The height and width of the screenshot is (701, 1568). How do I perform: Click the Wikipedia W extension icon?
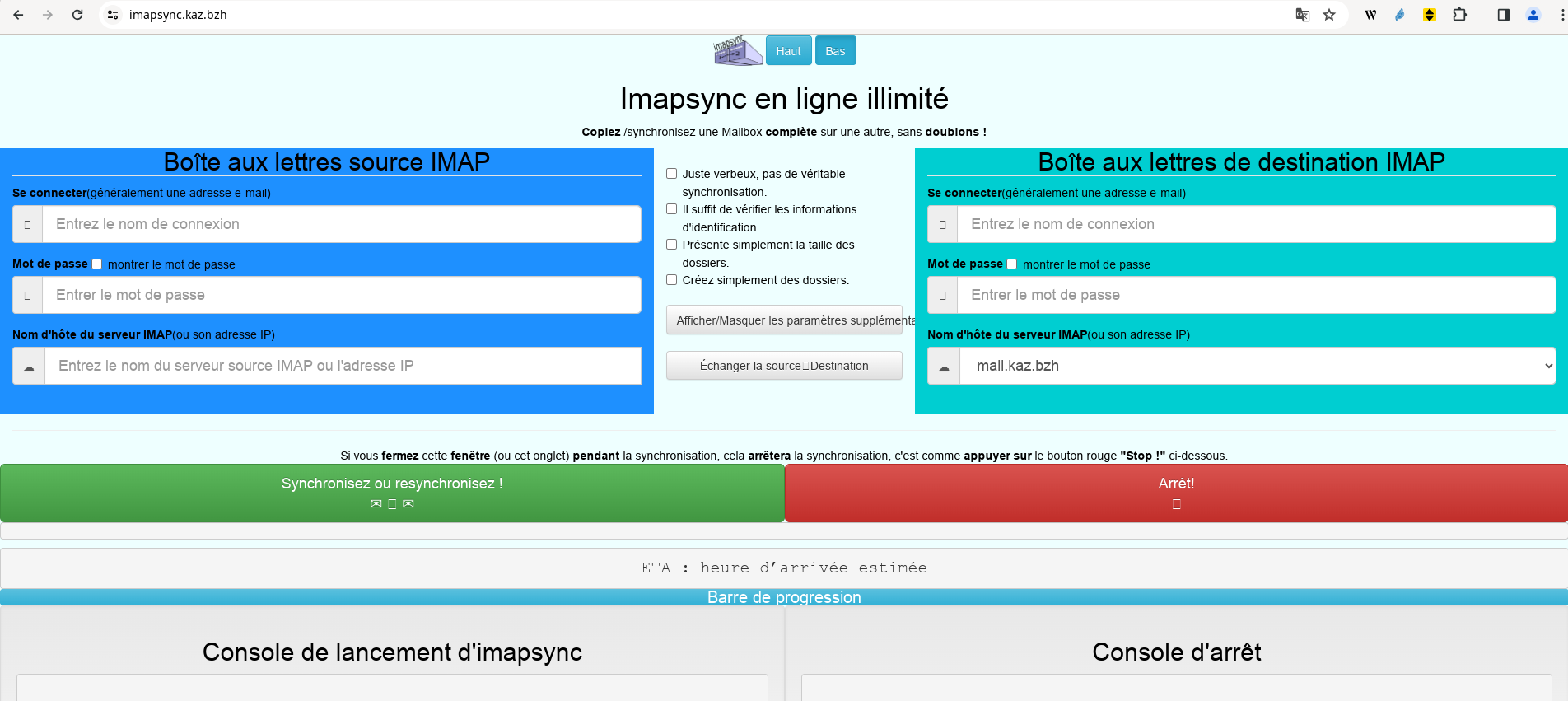click(x=1370, y=15)
